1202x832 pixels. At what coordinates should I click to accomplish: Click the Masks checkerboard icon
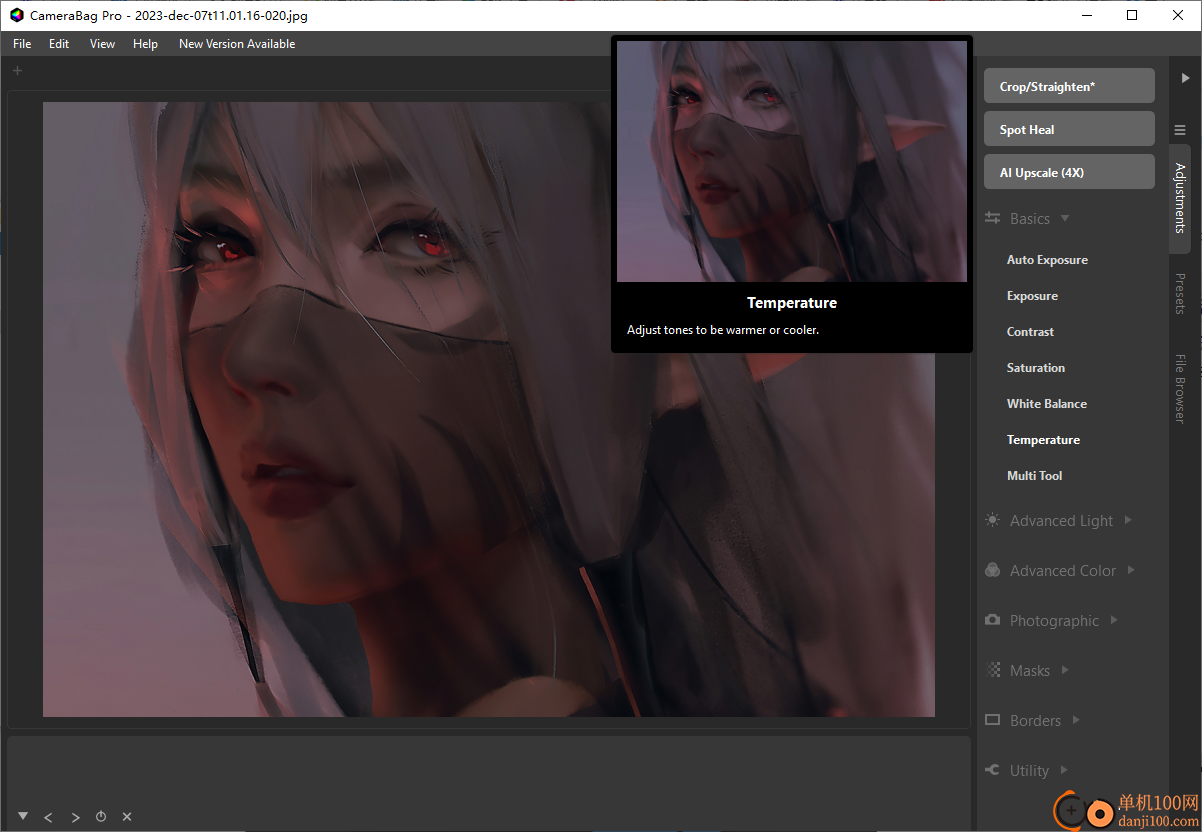click(992, 670)
